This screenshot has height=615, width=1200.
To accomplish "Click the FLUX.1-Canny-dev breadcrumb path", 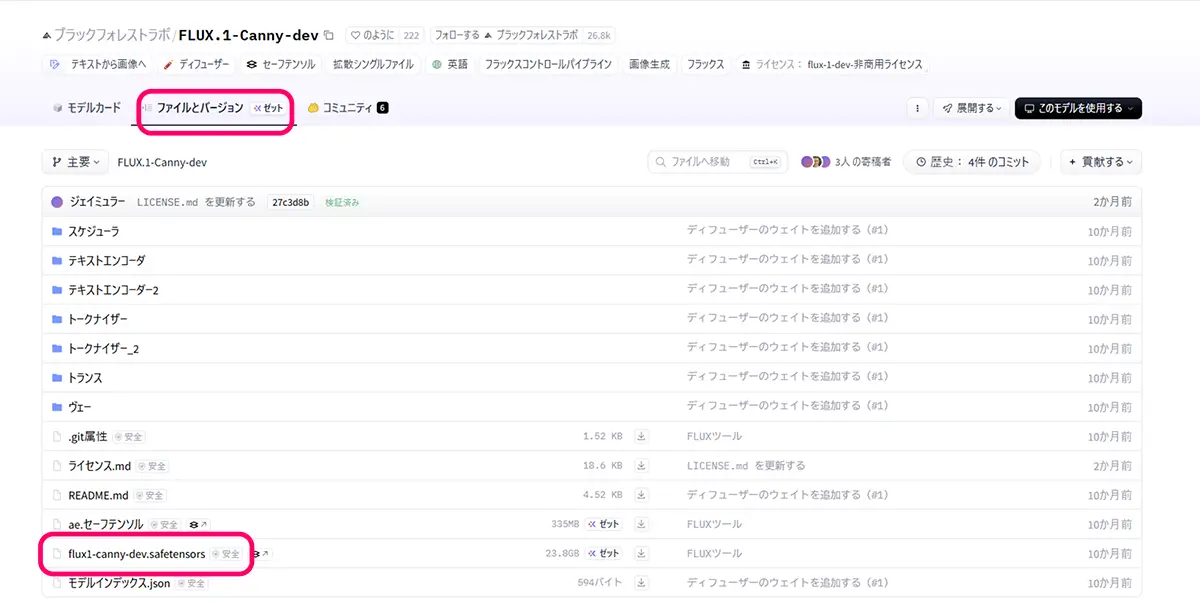I will [x=162, y=162].
